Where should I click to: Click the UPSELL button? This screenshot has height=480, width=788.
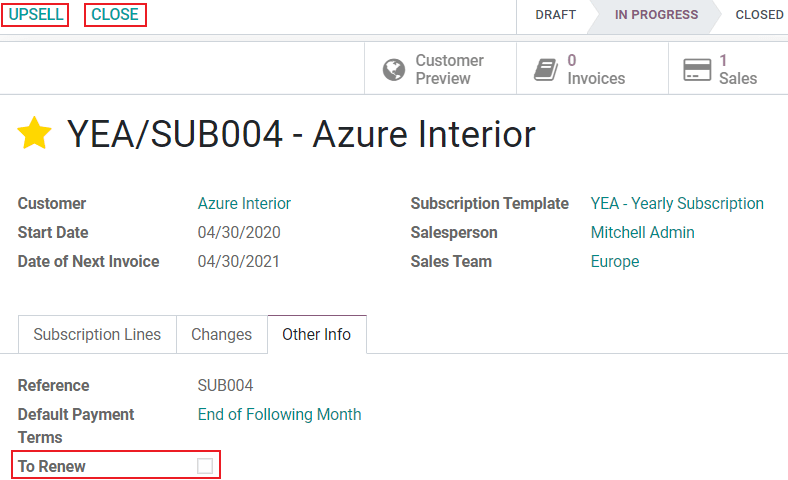pyautogui.click(x=35, y=15)
